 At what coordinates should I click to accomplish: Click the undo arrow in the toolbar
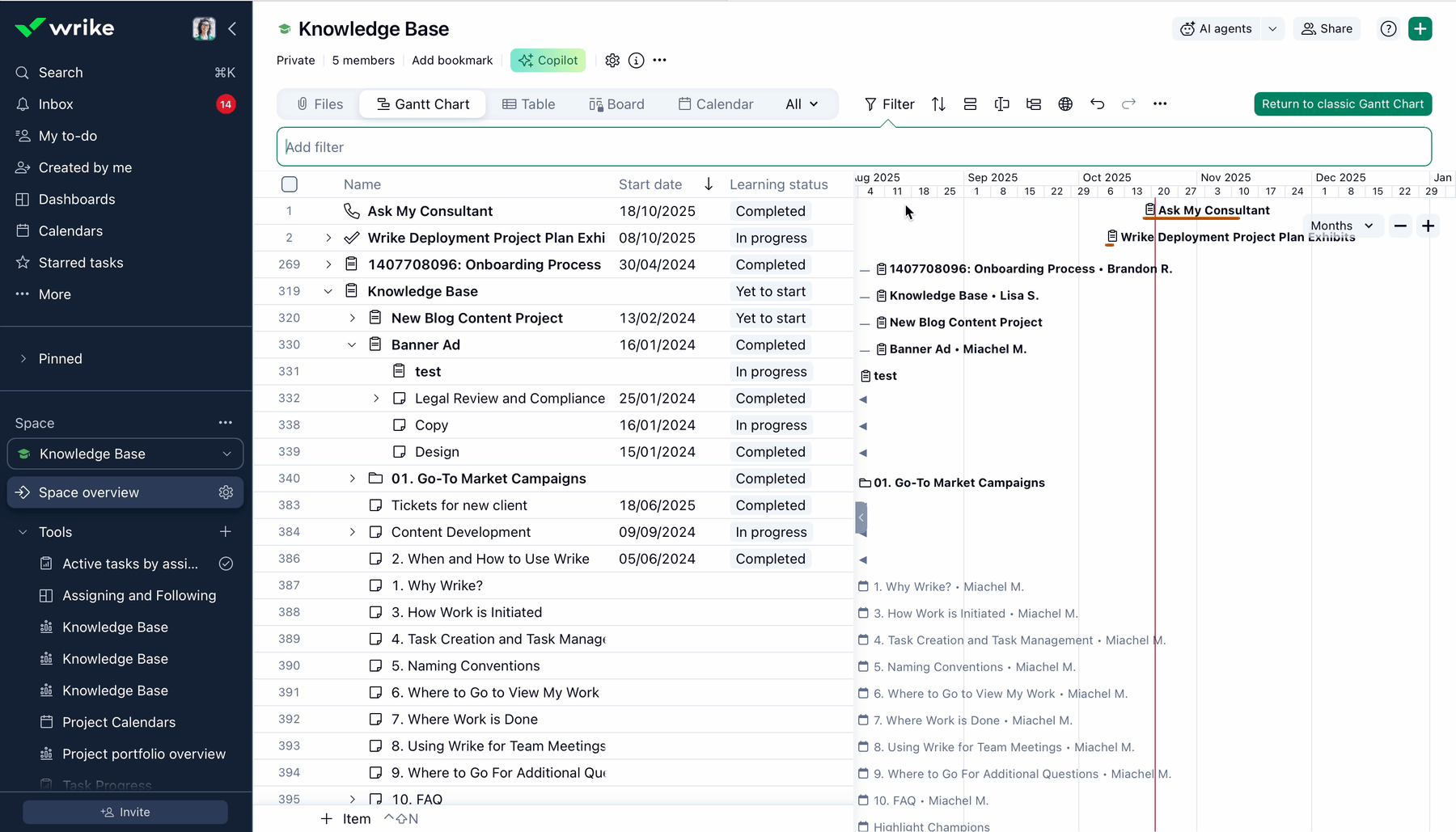point(1097,103)
